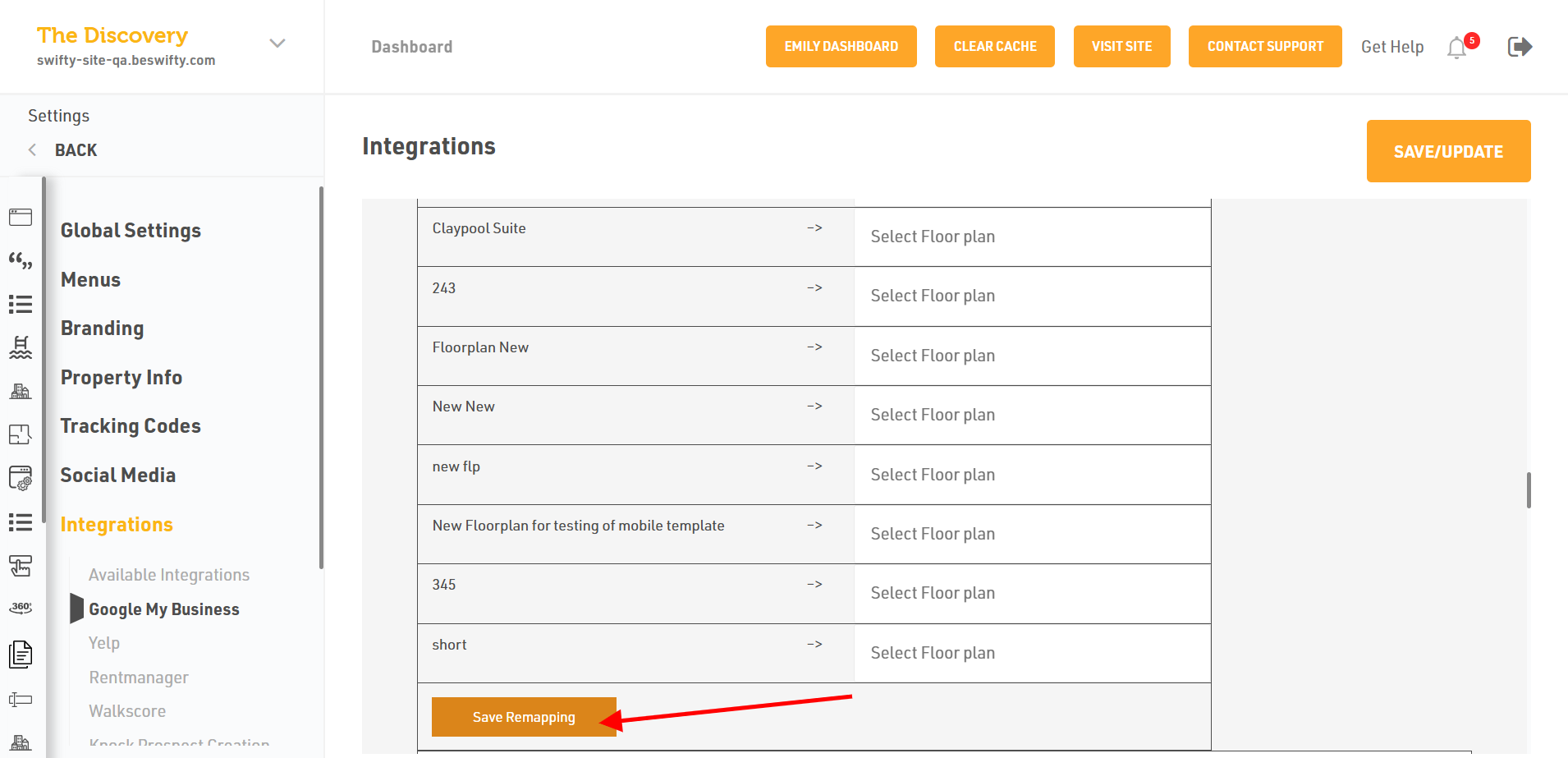The image size is (1568, 758).
Task: Open the document pages icon
Action: pos(21,654)
